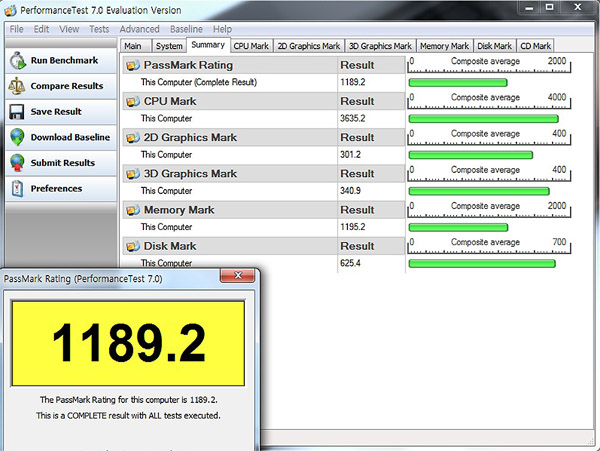
Task: Open the Advanced menu
Action: (x=139, y=29)
